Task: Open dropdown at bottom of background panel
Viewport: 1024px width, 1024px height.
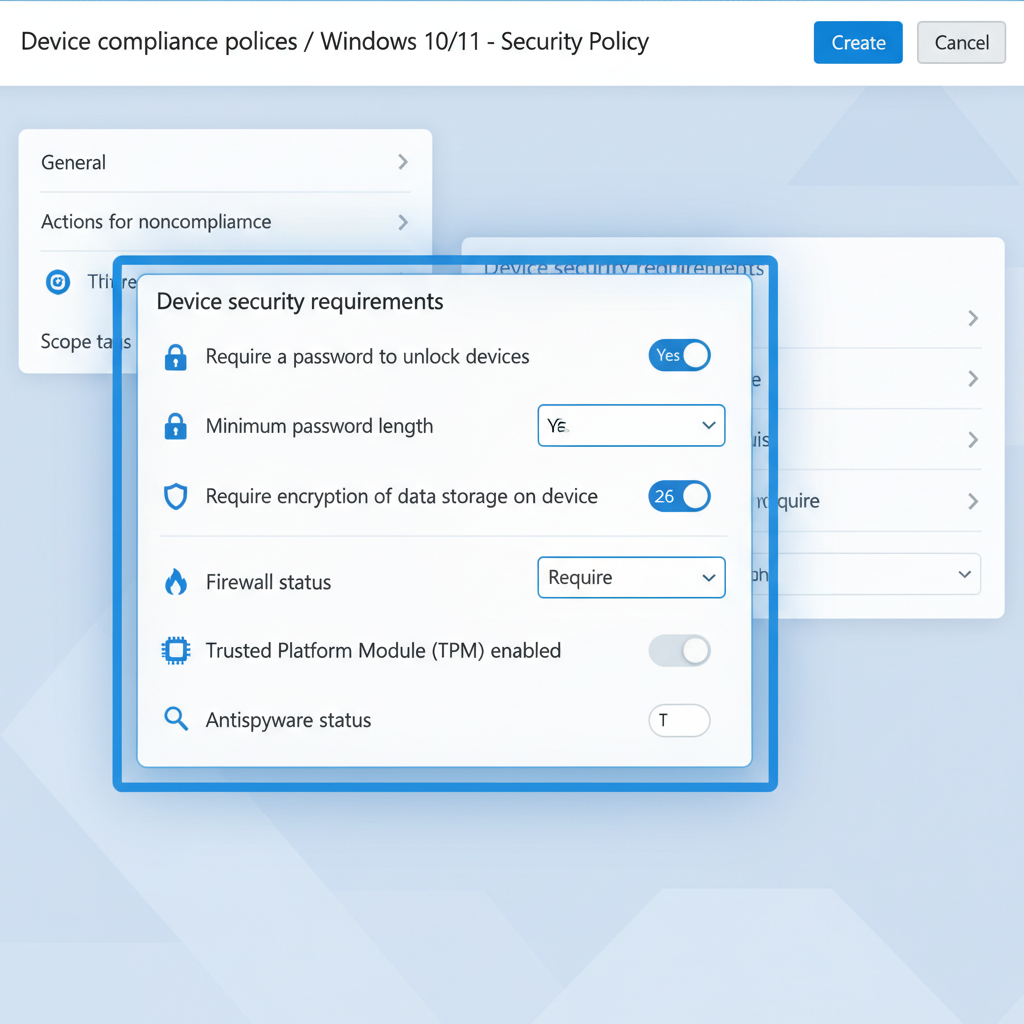Action: click(866, 574)
